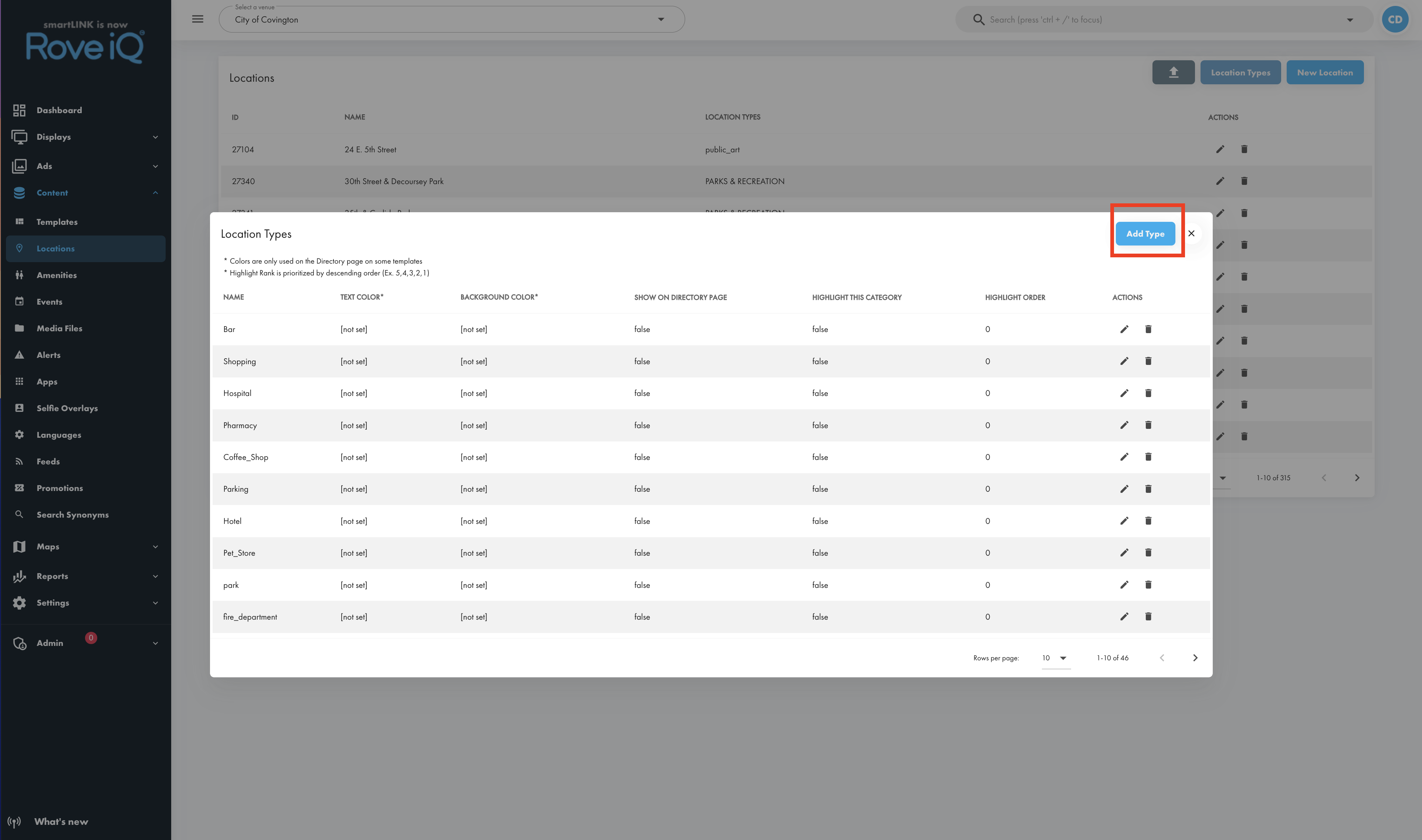Edit the Hospital location type
The width and height of the screenshot is (1422, 840).
click(1124, 393)
